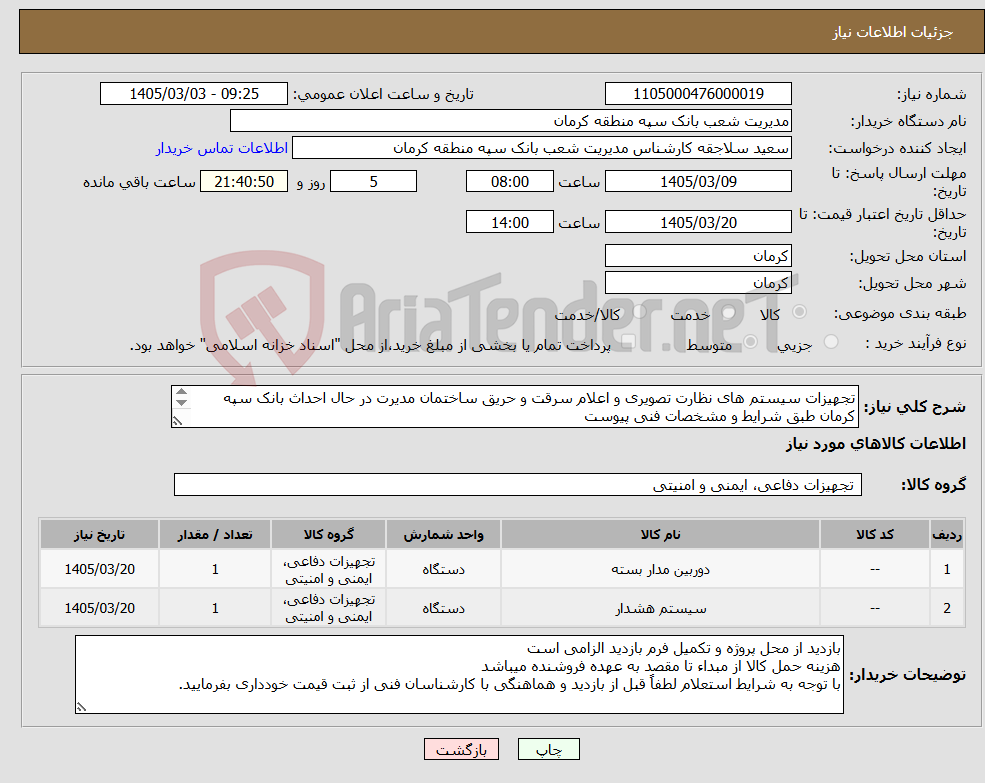Click the کد کالا column header

(x=874, y=534)
